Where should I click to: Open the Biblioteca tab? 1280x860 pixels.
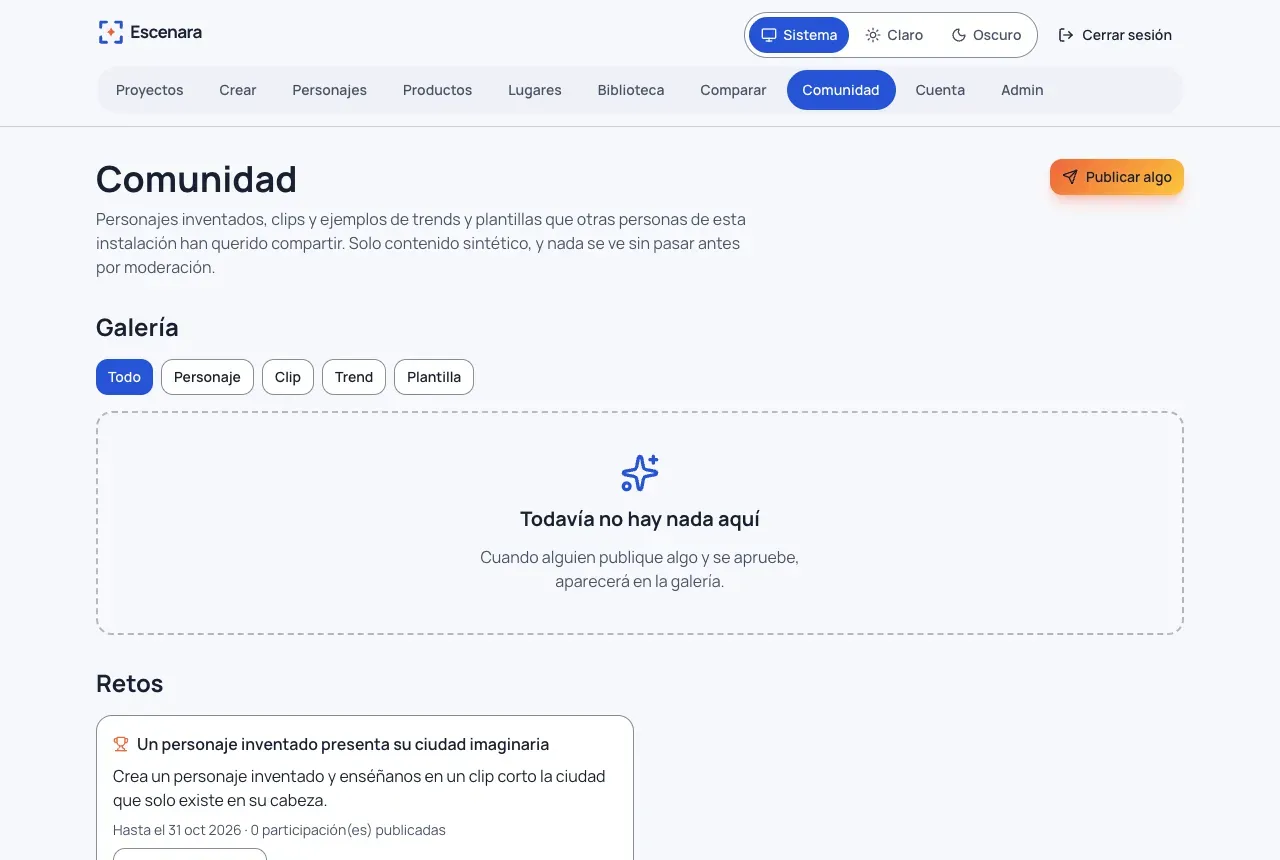pyautogui.click(x=631, y=90)
